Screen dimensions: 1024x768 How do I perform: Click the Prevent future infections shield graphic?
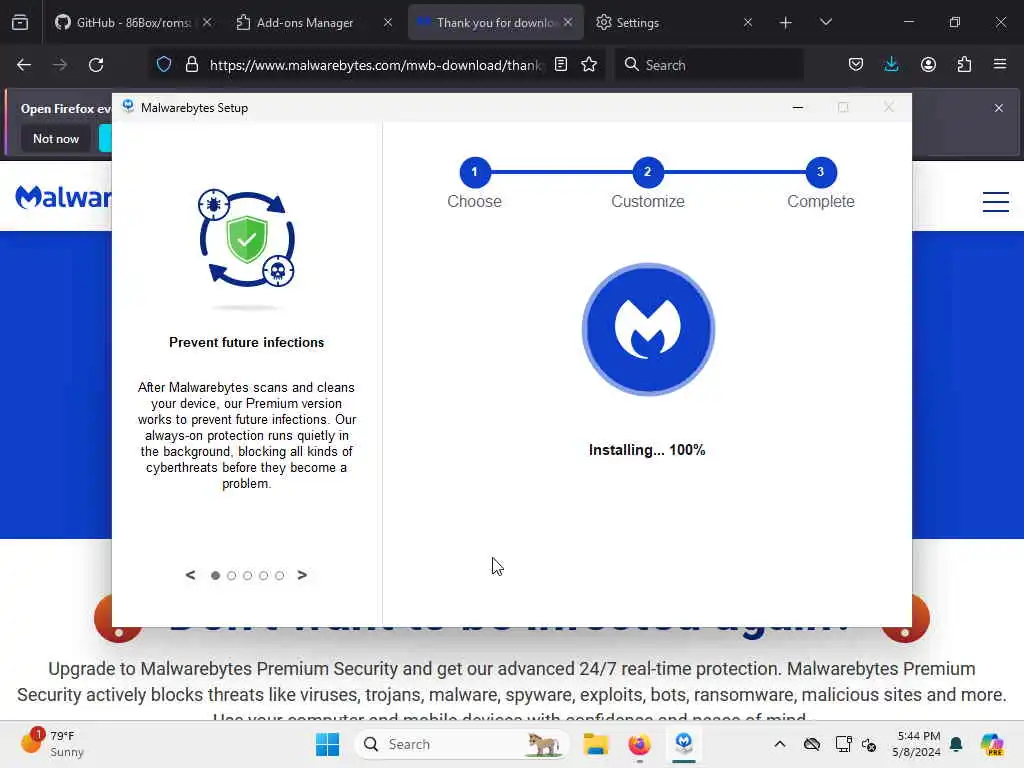(x=247, y=239)
